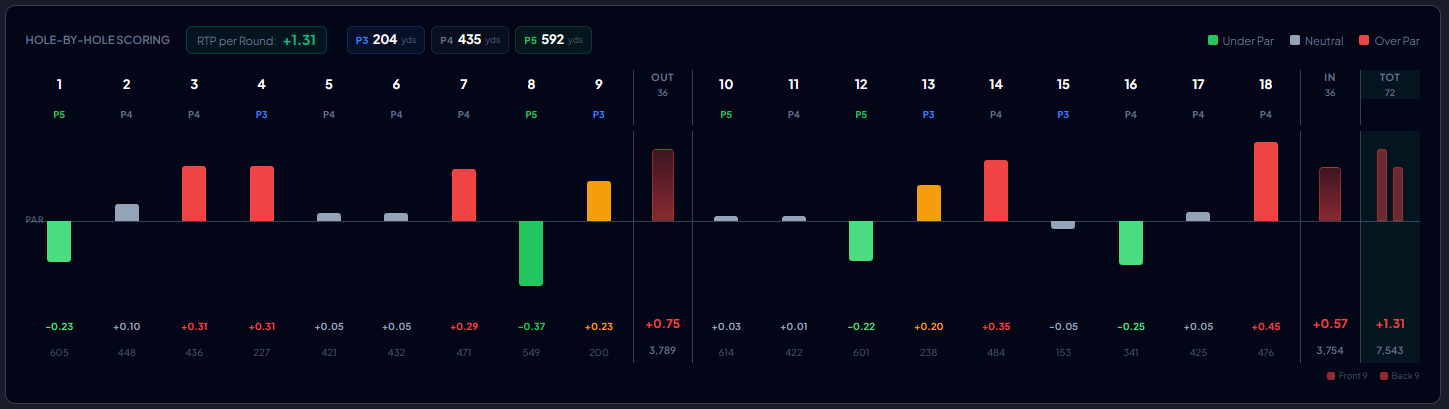Click the hole 18 red bar

(x=1266, y=181)
